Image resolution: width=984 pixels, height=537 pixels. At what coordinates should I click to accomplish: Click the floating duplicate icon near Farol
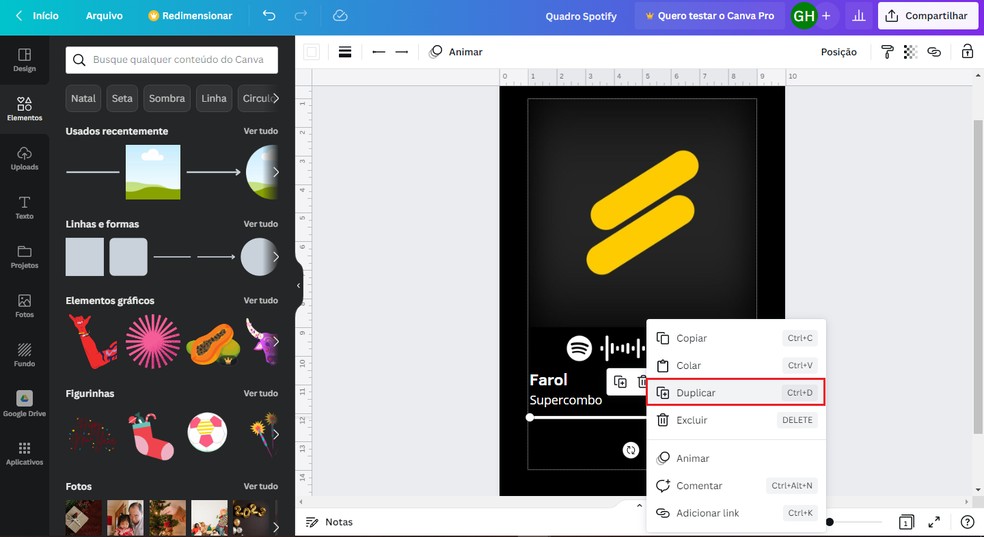pyautogui.click(x=620, y=382)
